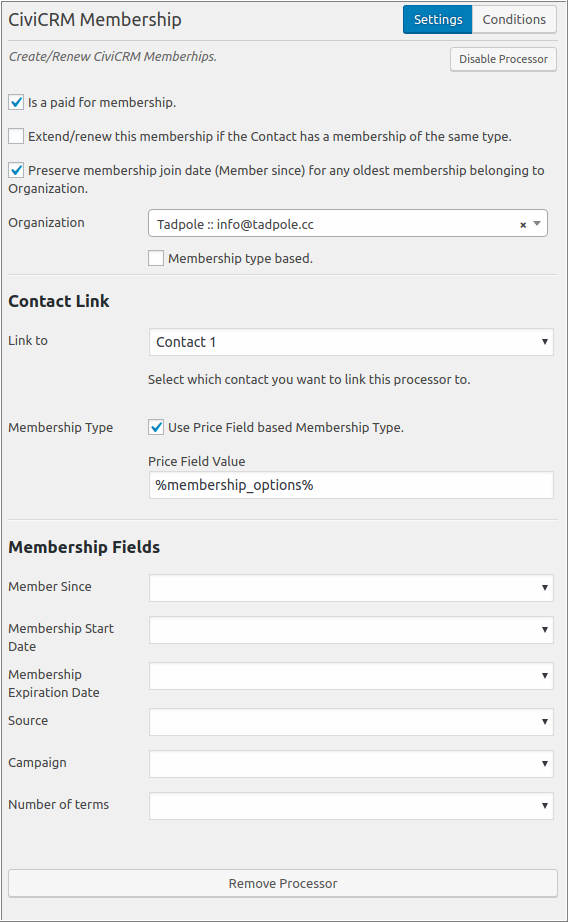
Task: Open the Link to Contact 1 dropdown
Action: [x=351, y=342]
